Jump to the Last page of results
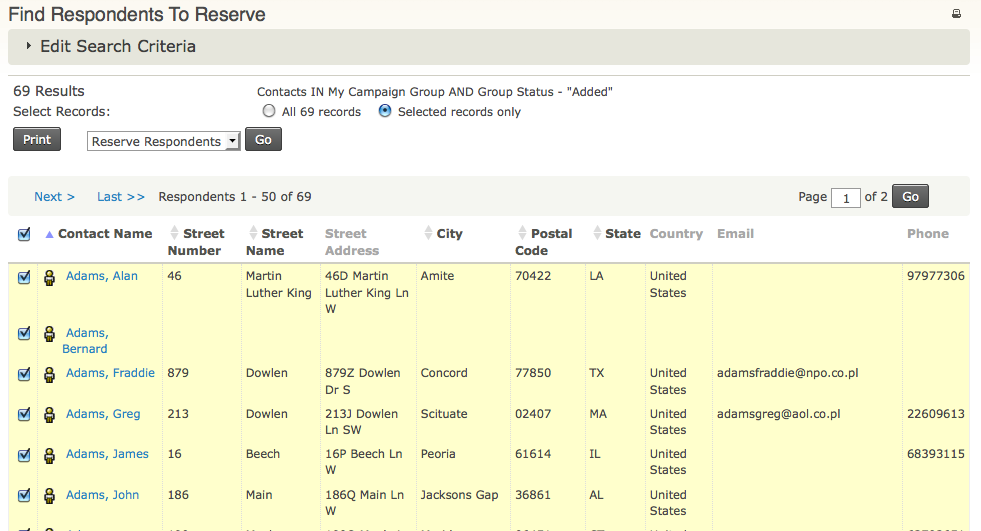This screenshot has width=981, height=531. [120, 197]
